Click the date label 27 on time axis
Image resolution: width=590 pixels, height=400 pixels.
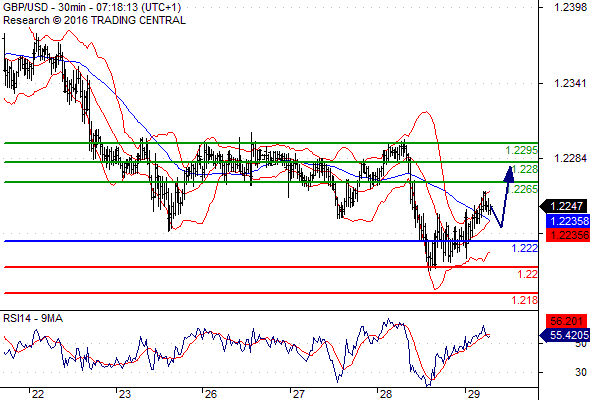[x=298, y=394]
